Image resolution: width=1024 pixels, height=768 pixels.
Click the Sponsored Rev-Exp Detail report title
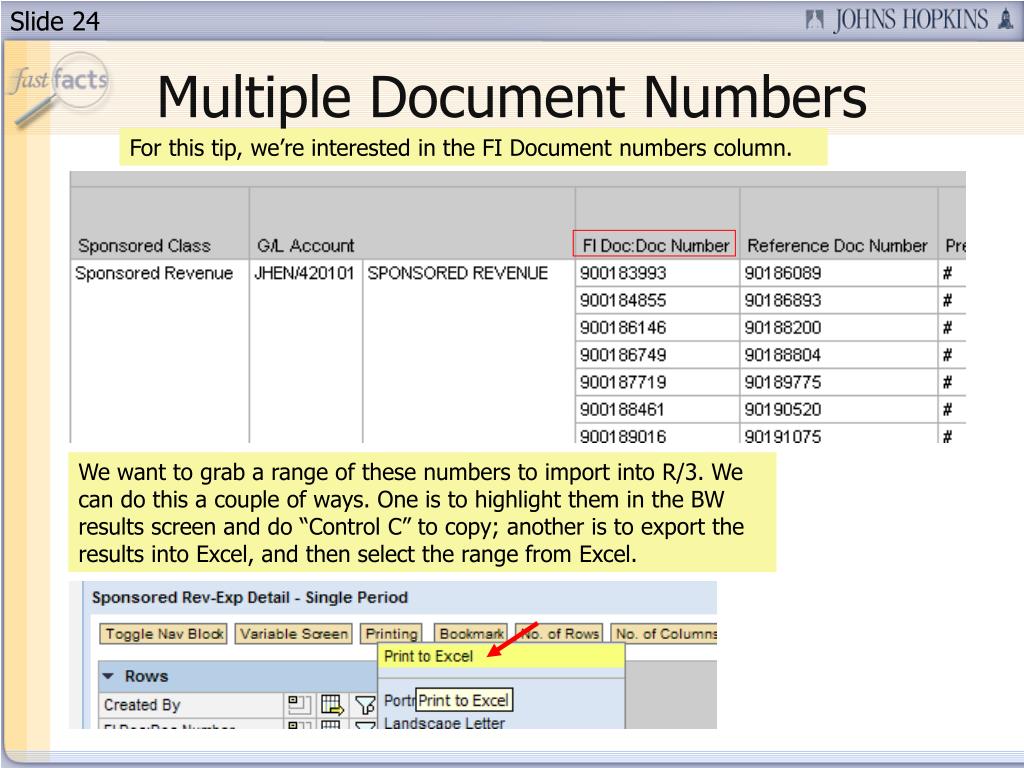pyautogui.click(x=249, y=598)
